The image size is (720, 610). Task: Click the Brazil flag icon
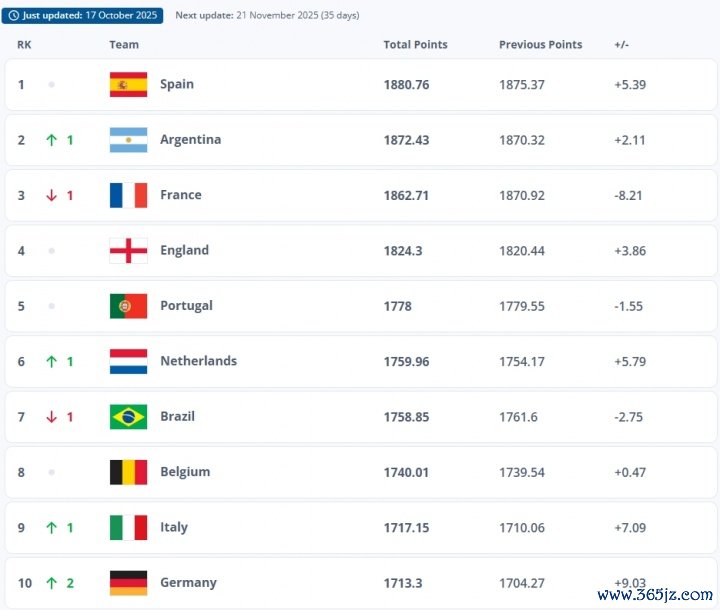pos(128,417)
